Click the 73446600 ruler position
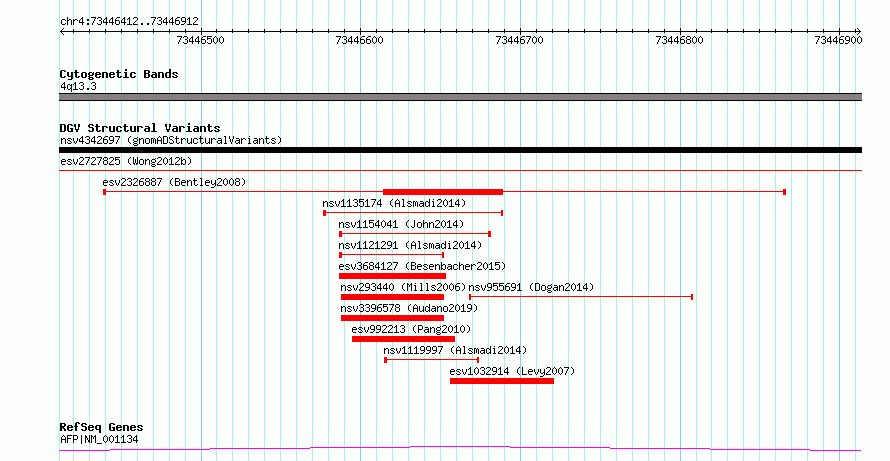This screenshot has height=461, width=890. point(360,40)
